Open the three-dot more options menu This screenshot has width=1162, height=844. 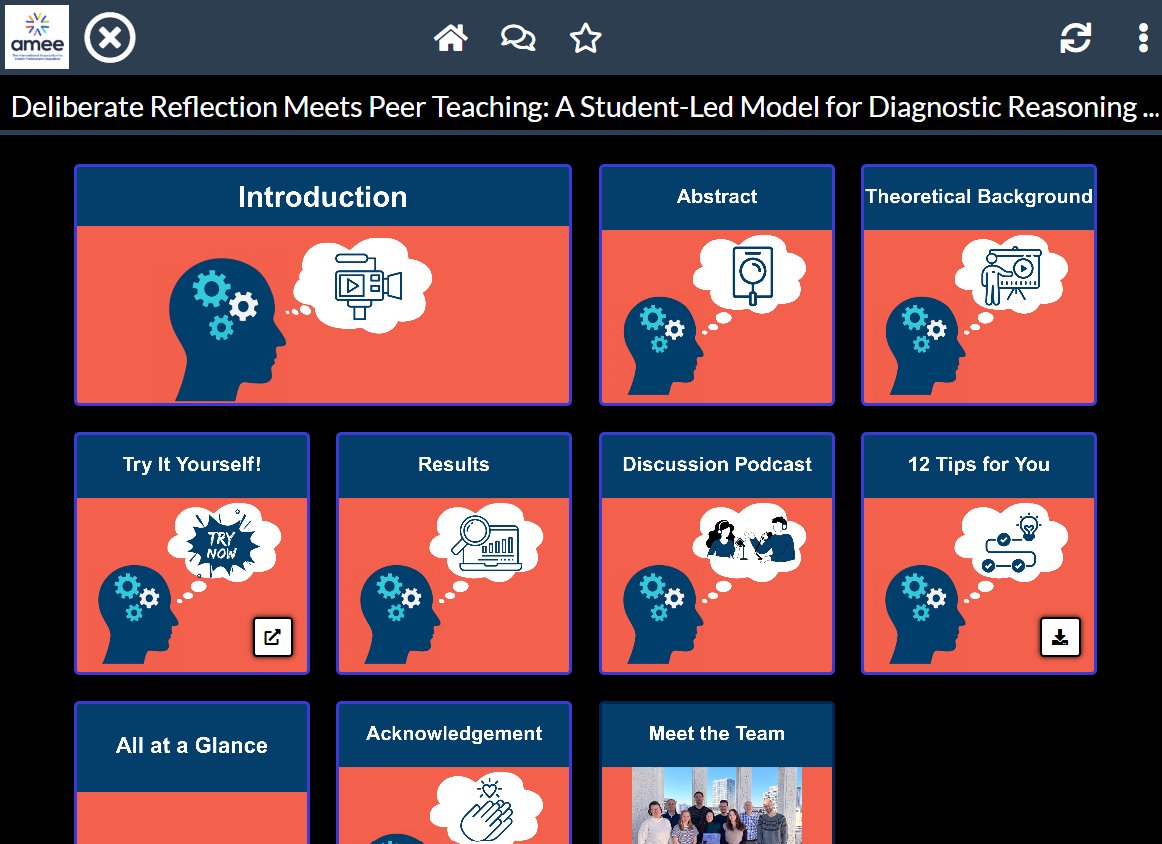coord(1143,38)
